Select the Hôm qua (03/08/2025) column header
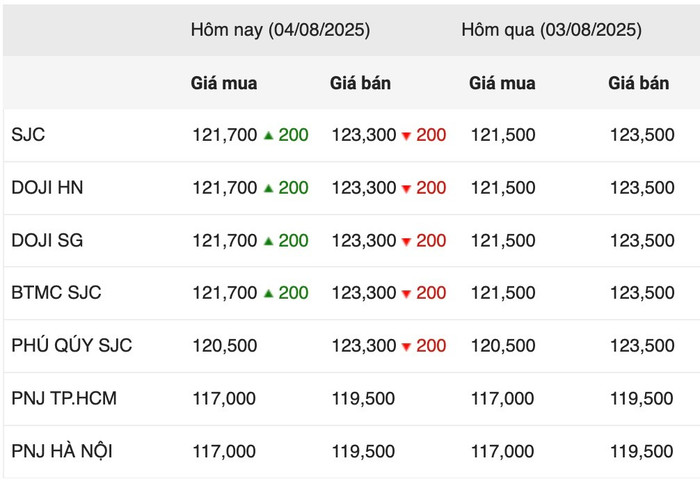The image size is (700, 482). tap(552, 30)
